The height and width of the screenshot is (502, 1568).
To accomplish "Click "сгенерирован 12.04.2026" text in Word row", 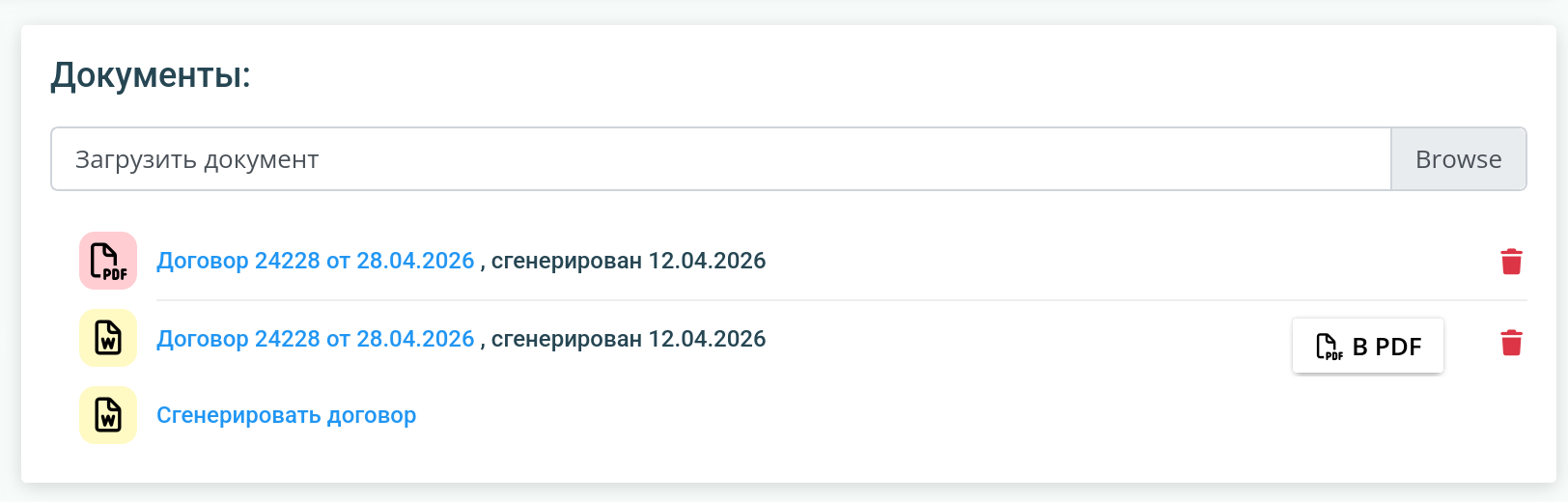I will (x=629, y=339).
